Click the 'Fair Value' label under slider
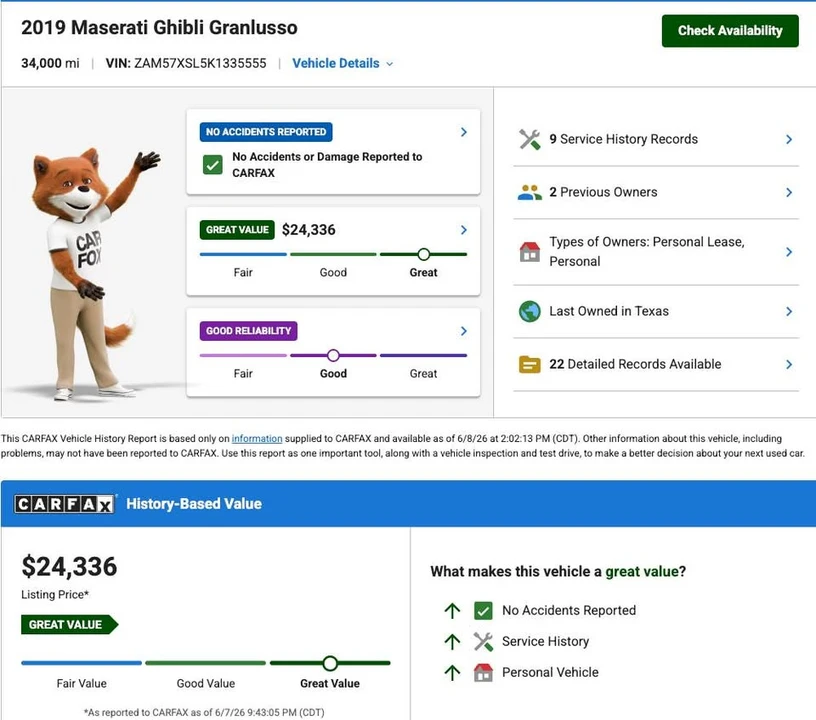Image resolution: width=816 pixels, height=720 pixels. (x=82, y=684)
